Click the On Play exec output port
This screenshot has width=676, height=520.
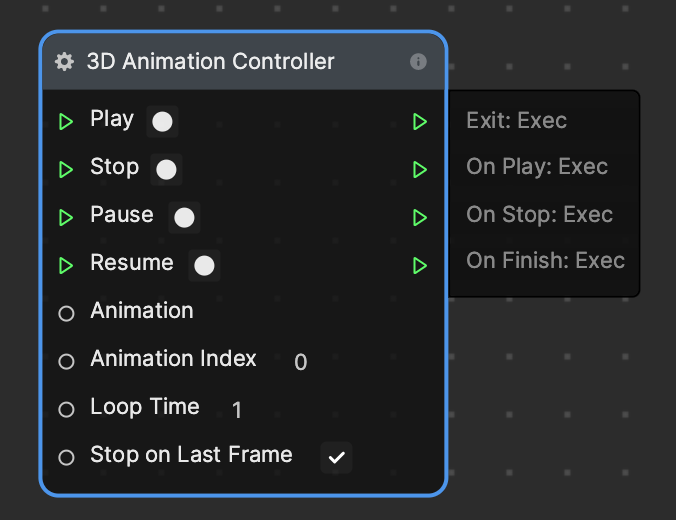click(420, 169)
